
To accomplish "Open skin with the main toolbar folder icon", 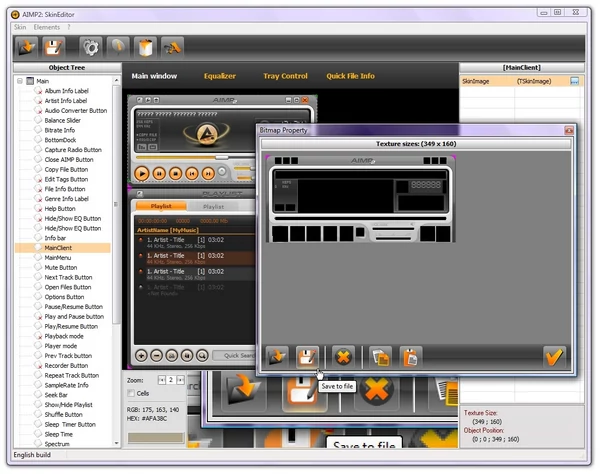I will (x=26, y=48).
